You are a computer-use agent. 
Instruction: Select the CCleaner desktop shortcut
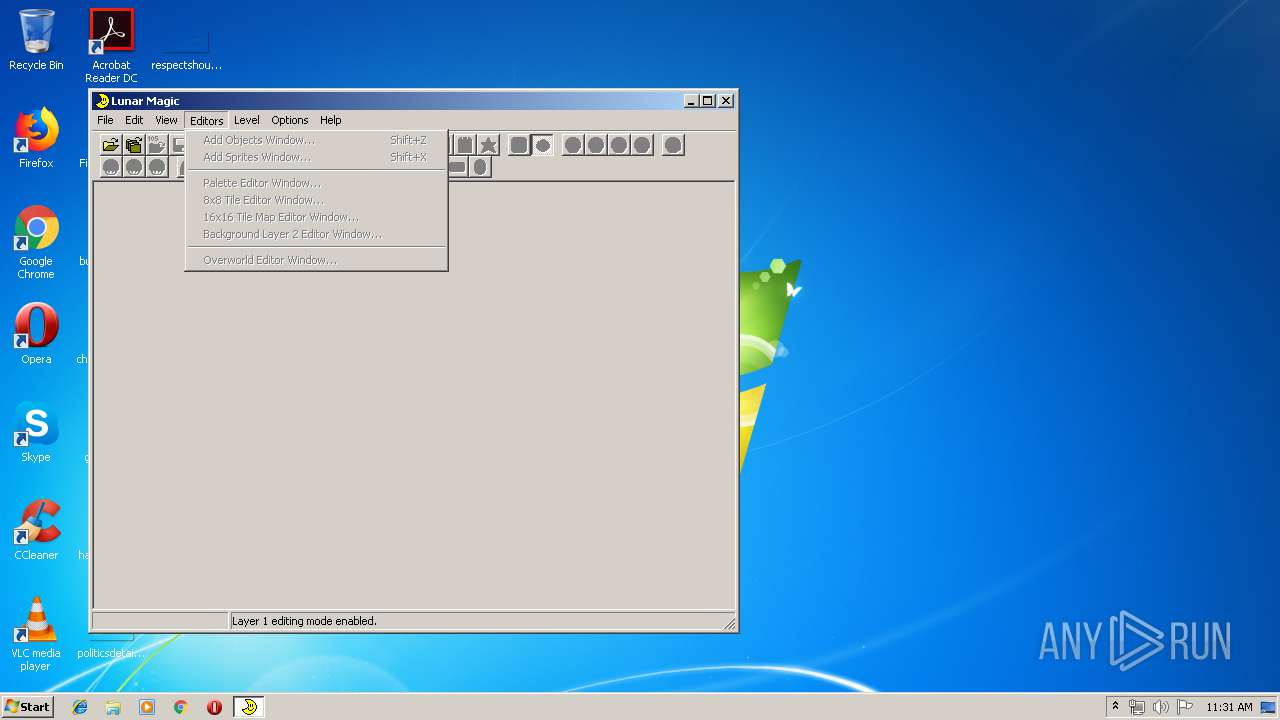pyautogui.click(x=36, y=530)
